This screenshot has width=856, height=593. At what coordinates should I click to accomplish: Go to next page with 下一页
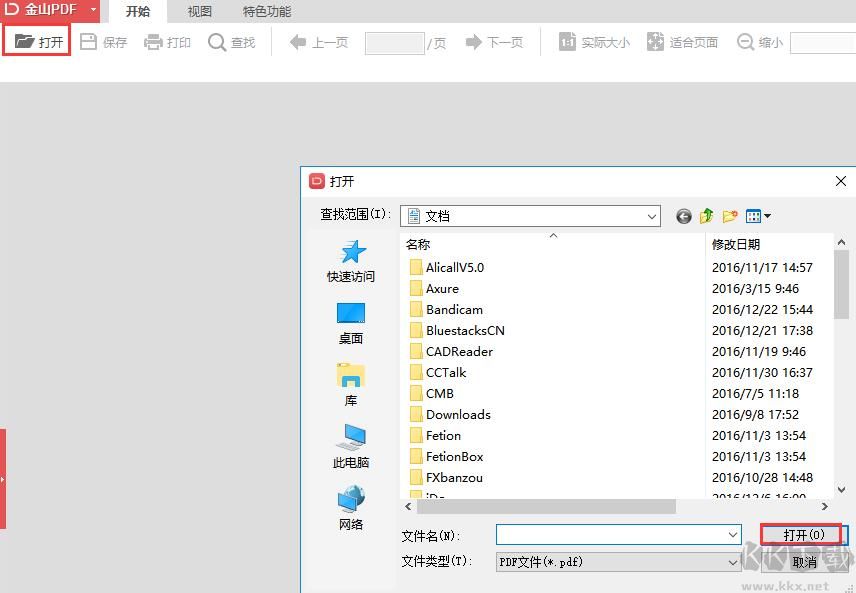pyautogui.click(x=494, y=42)
